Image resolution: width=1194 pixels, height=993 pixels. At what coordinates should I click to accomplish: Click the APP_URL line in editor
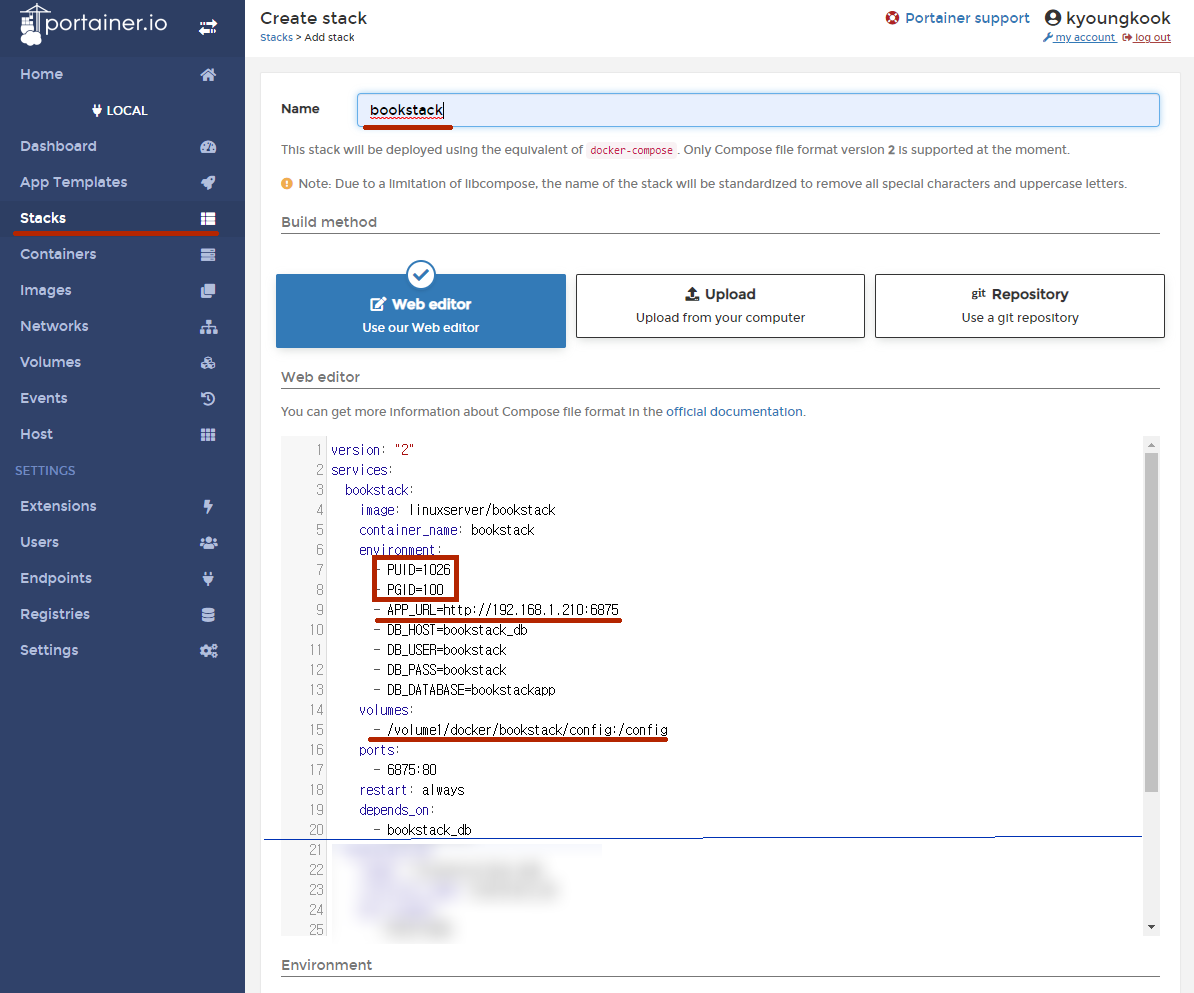(x=496, y=610)
